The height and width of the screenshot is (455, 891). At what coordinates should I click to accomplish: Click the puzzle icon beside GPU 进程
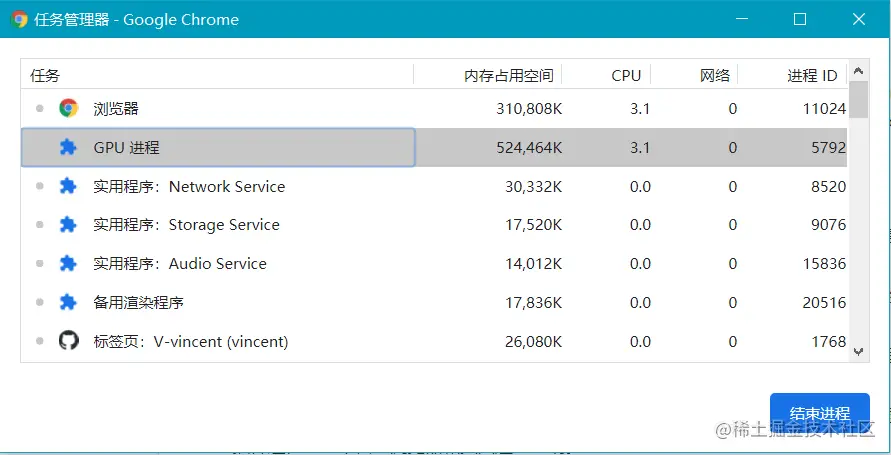click(68, 148)
